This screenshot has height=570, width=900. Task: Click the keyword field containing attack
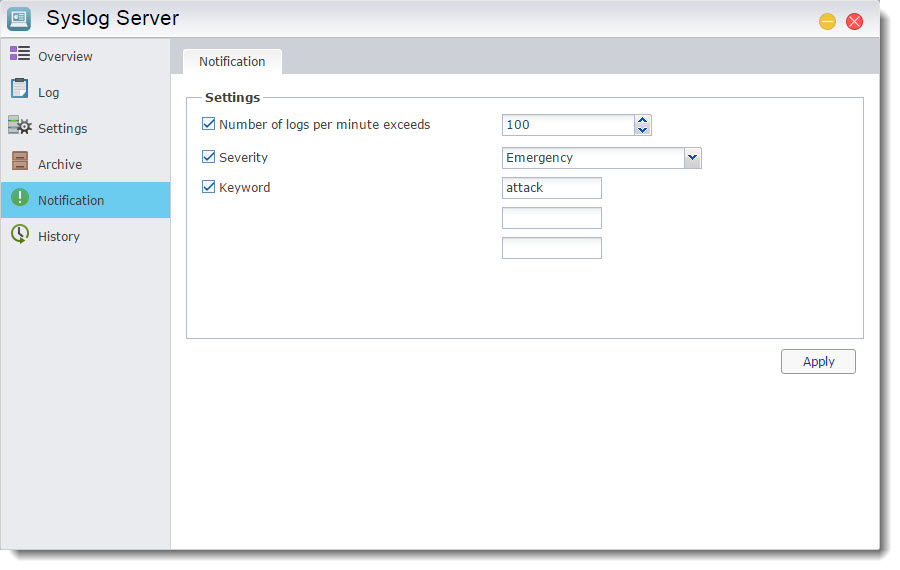[551, 188]
